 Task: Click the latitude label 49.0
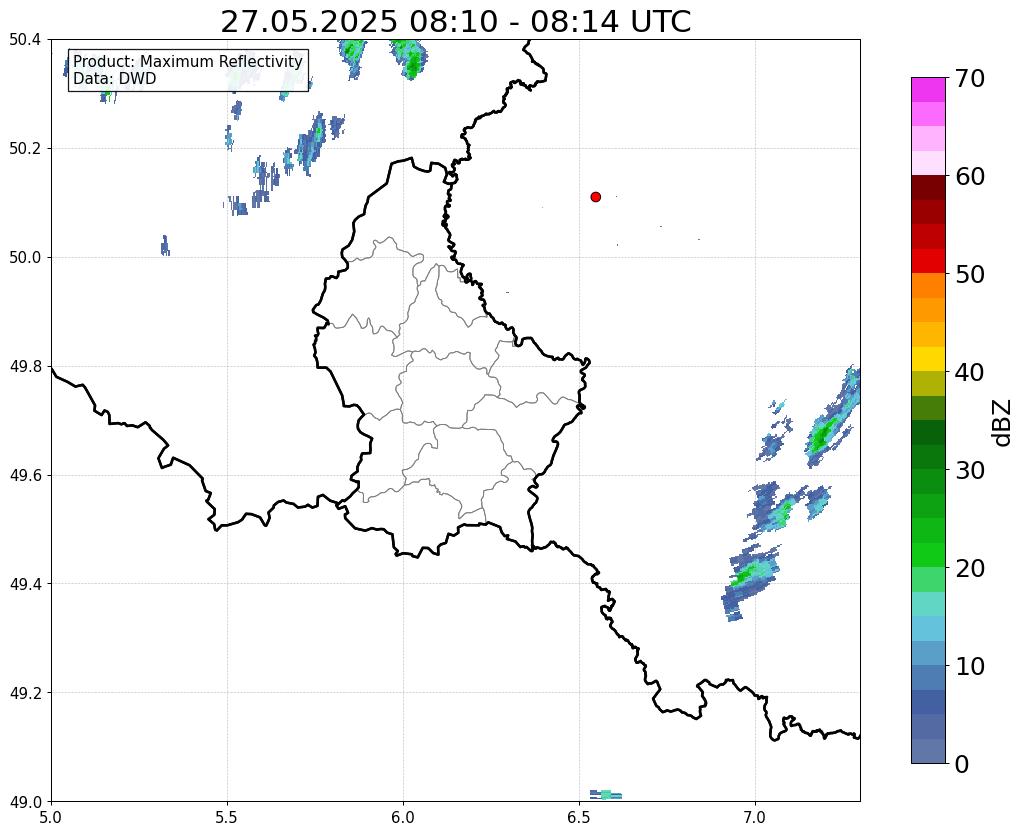[x=25, y=802]
